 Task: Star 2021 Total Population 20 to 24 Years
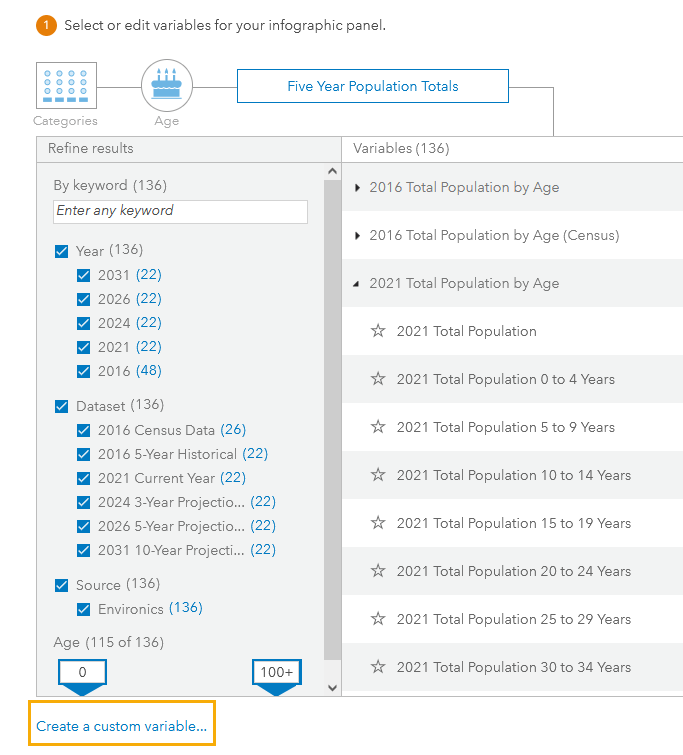tap(378, 571)
